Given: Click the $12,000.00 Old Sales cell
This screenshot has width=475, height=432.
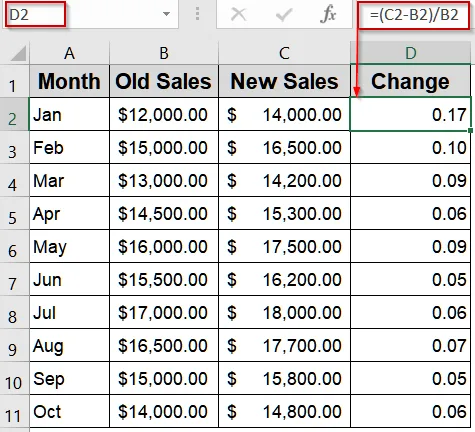Looking at the screenshot, I should [164, 114].
